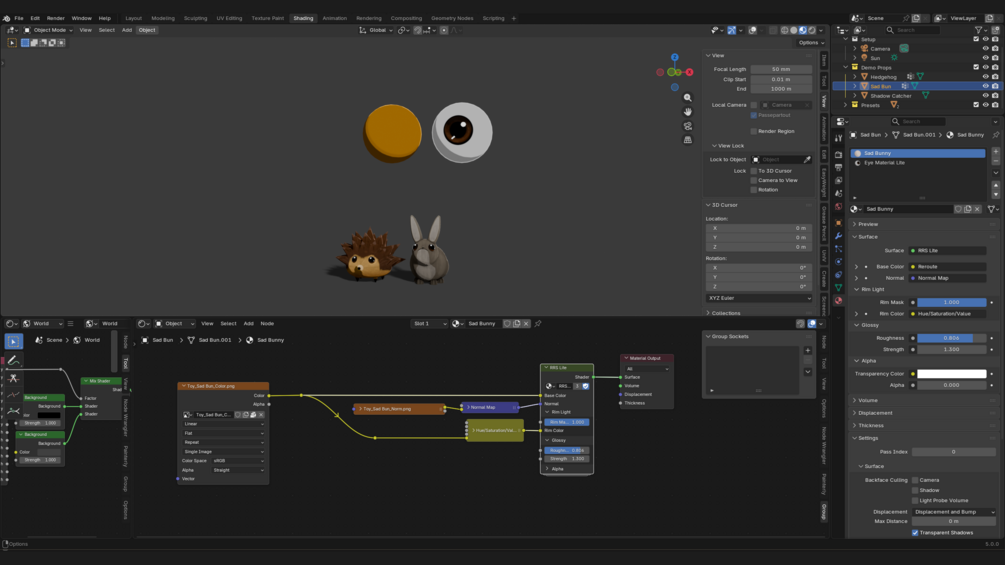Screen dimensions: 1005x565
Task: Select material preview viewport shading
Action: tap(802, 30)
